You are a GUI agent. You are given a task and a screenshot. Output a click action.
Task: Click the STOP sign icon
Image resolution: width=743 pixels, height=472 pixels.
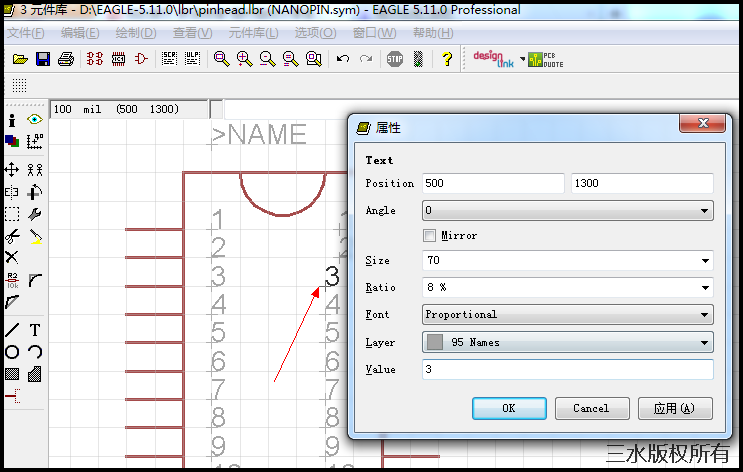[395, 59]
